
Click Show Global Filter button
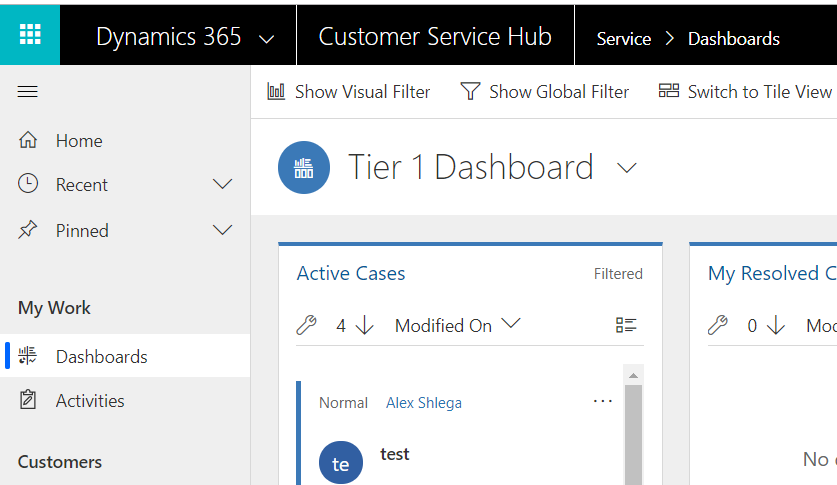pyautogui.click(x=544, y=92)
